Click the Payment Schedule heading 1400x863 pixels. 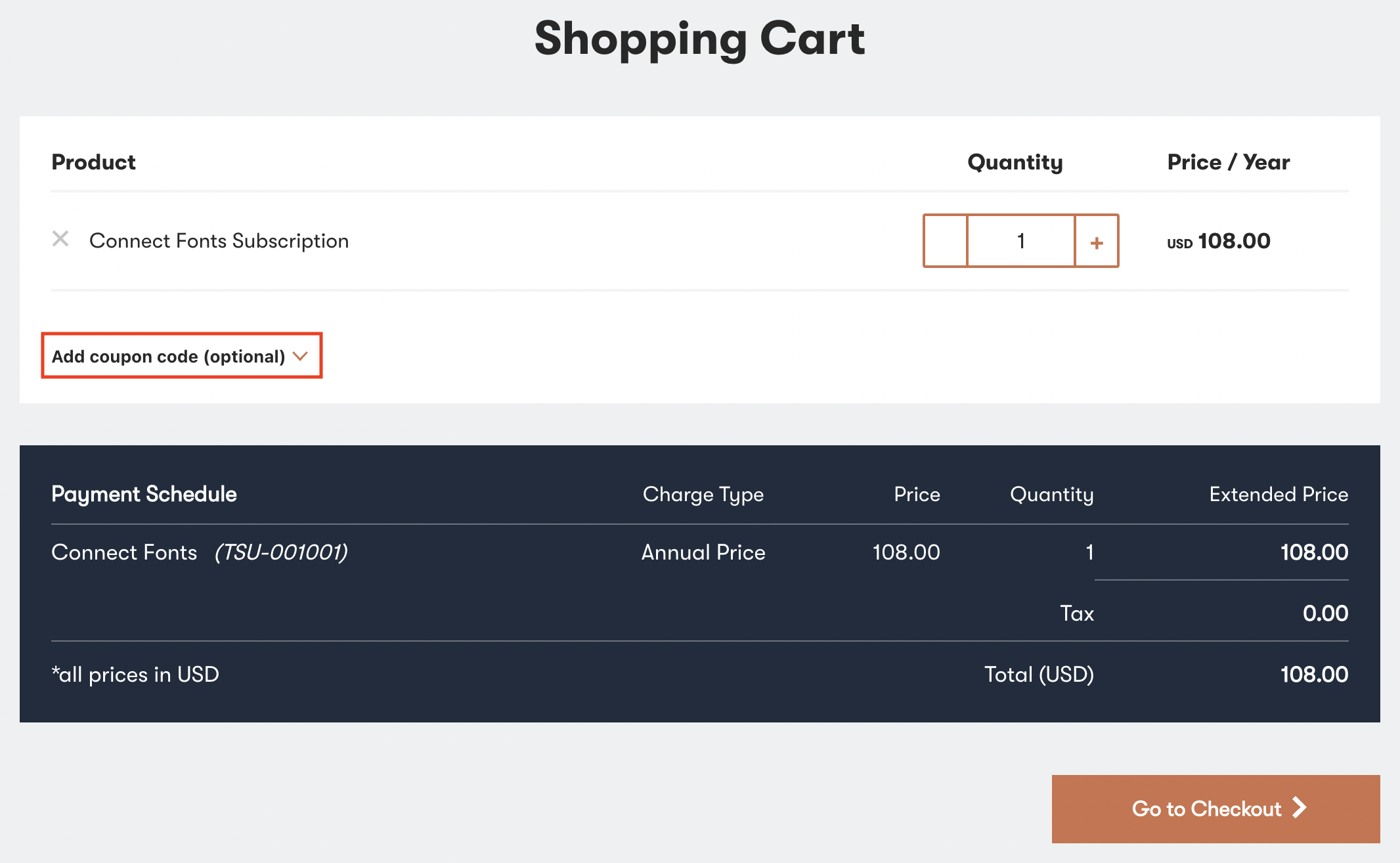[144, 494]
